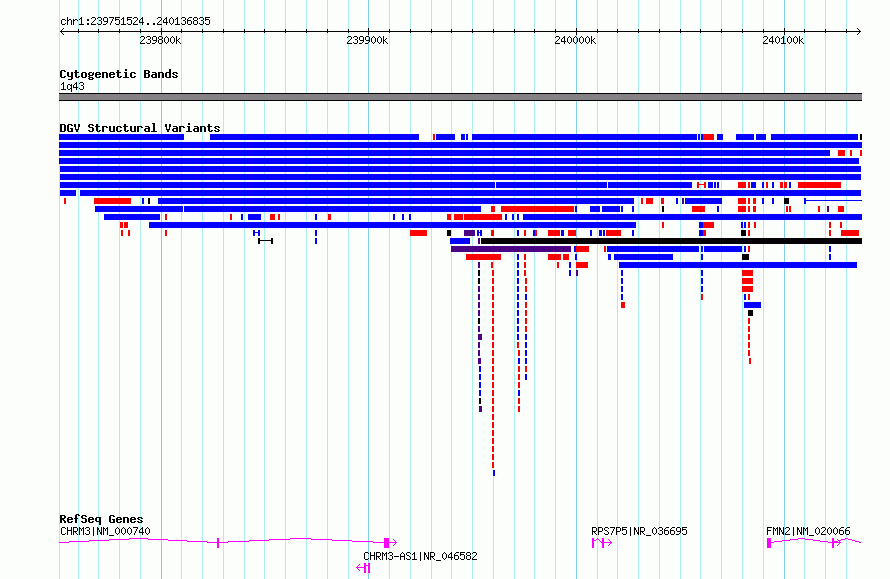Click the 240100k ruler label
Viewport: 890px width, 579px height.
(783, 40)
